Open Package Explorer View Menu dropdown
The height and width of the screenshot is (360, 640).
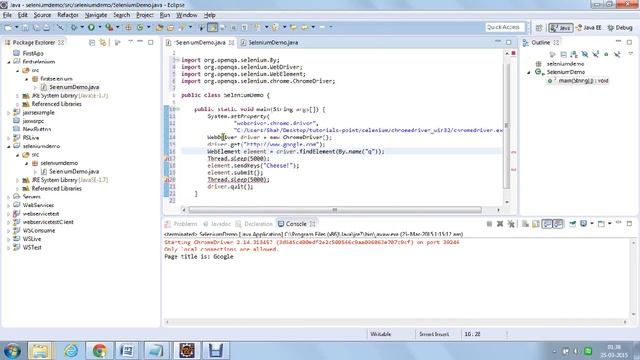[x=131, y=42]
